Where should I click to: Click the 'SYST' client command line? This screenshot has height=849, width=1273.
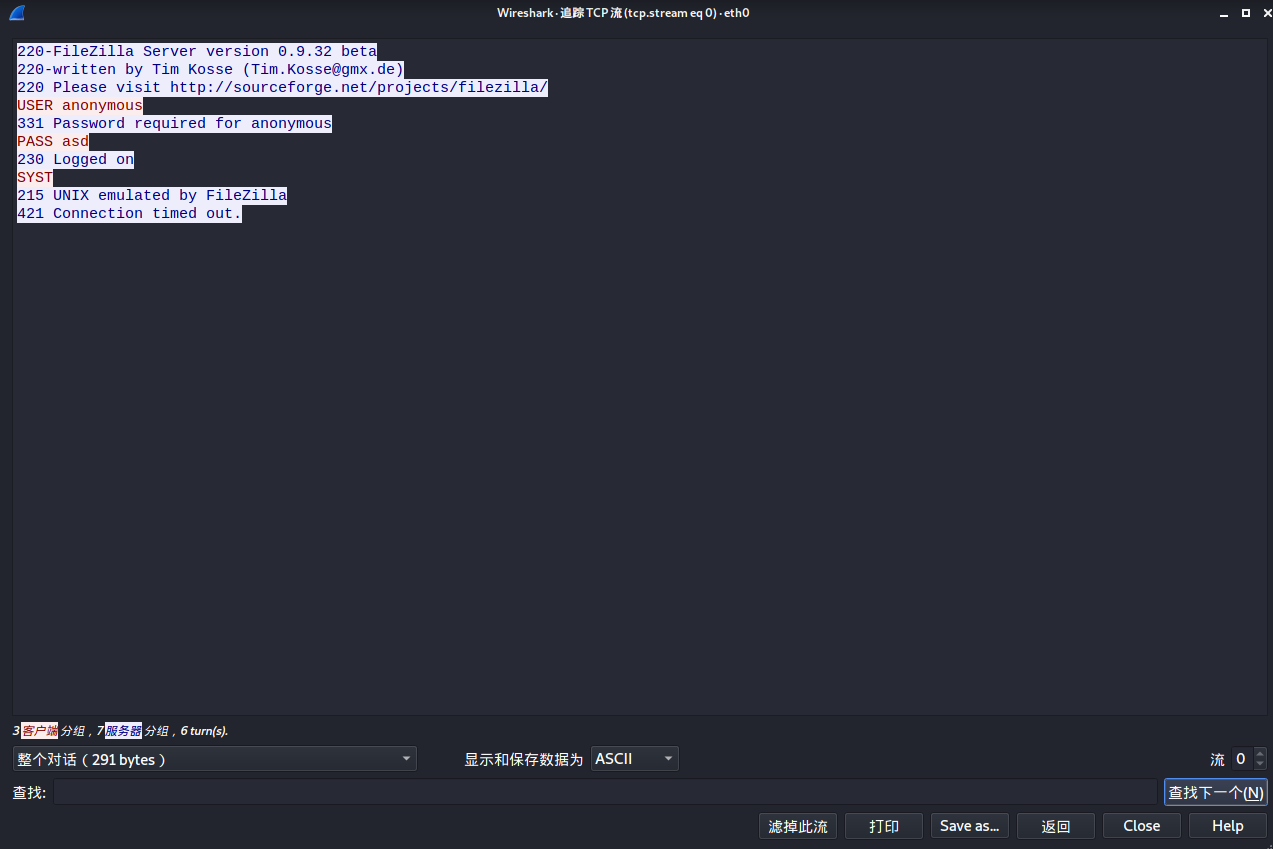(x=35, y=178)
